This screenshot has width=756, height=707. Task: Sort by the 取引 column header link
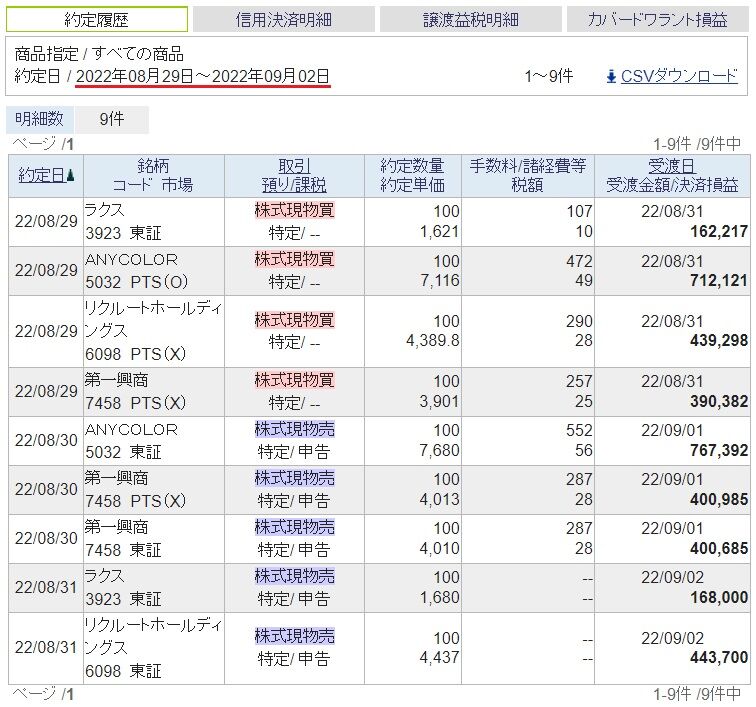tap(294, 166)
